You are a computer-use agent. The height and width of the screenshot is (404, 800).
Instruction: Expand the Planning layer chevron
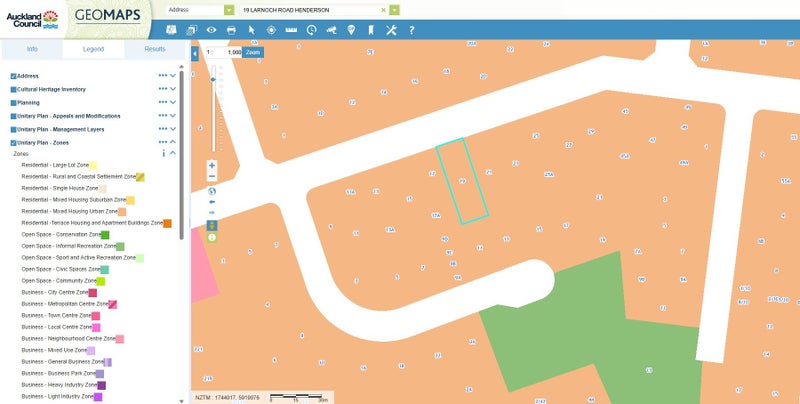(x=173, y=102)
